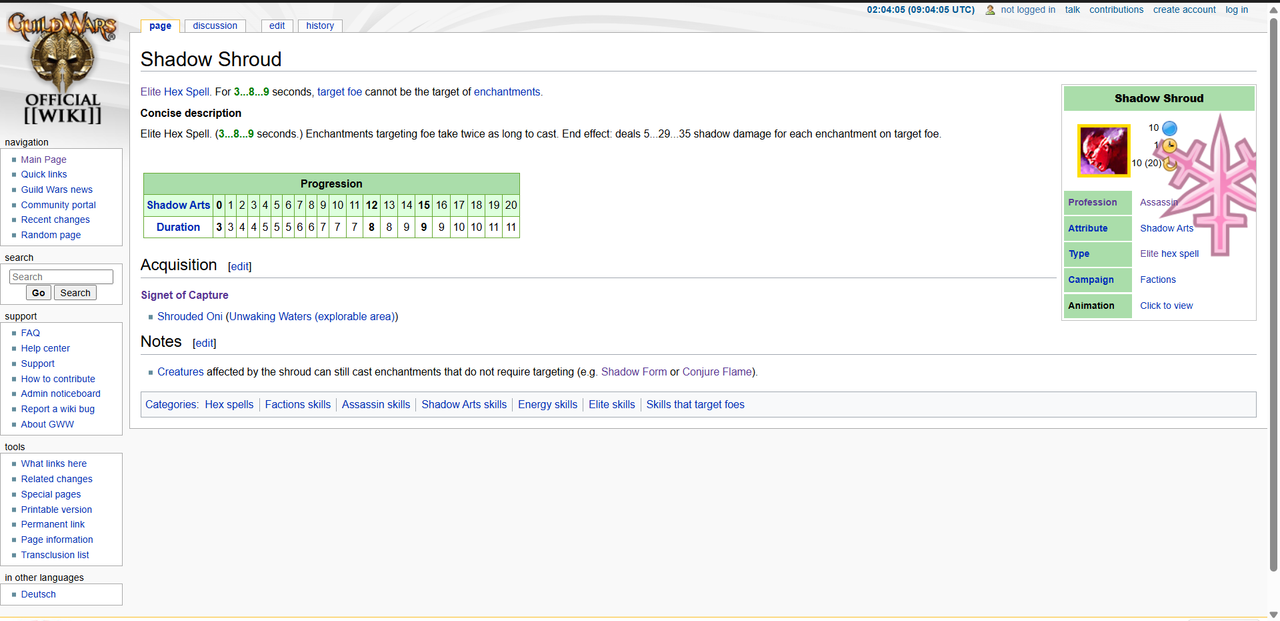The image size is (1280, 621).
Task: Load a Random page
Action: tap(51, 235)
